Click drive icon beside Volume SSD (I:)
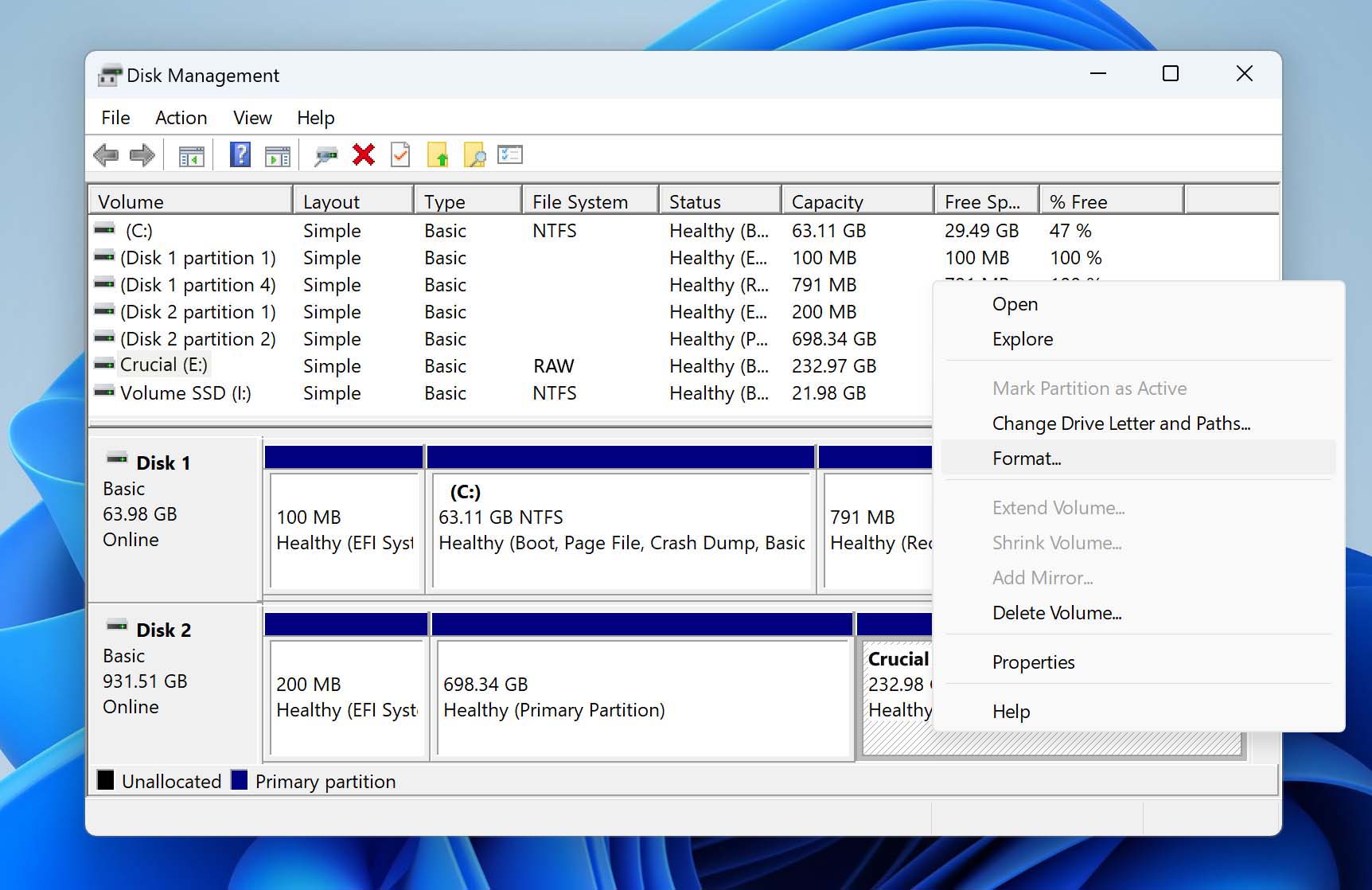The height and width of the screenshot is (890, 1372). tap(104, 392)
